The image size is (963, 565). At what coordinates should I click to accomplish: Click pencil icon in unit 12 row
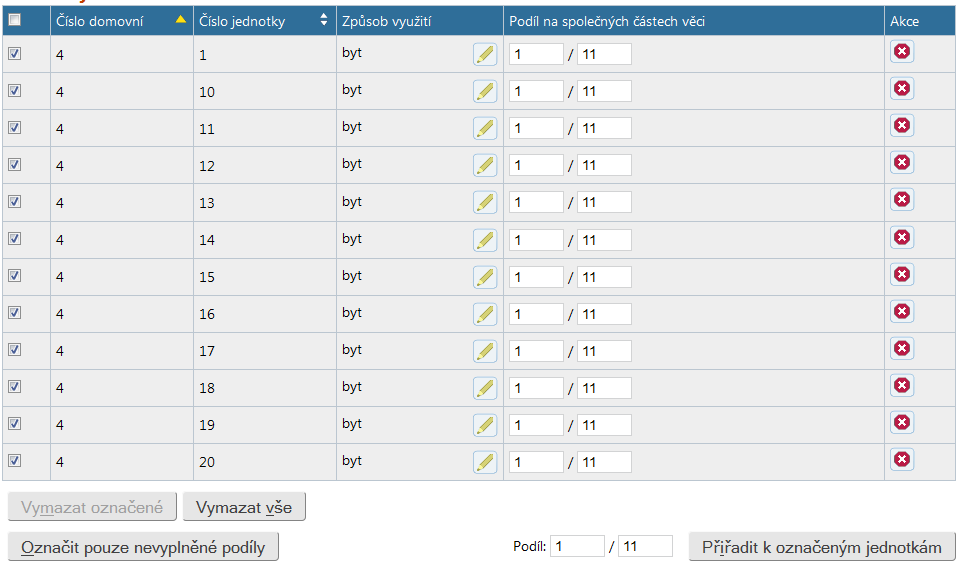pos(485,165)
